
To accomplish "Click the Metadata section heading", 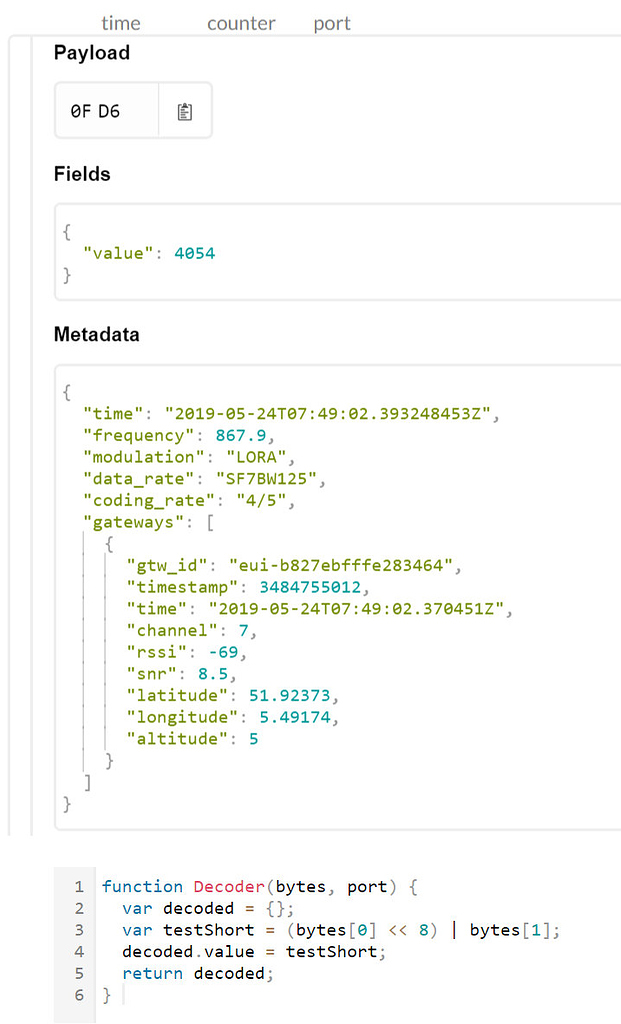I will pyautogui.click(x=97, y=334).
